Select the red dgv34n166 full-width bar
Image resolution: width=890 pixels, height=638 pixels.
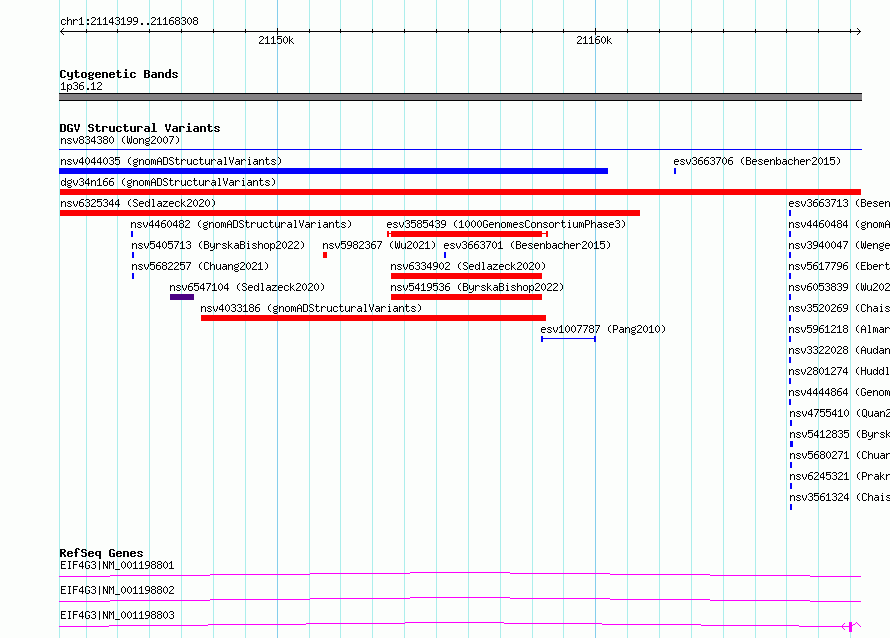pyautogui.click(x=460, y=192)
